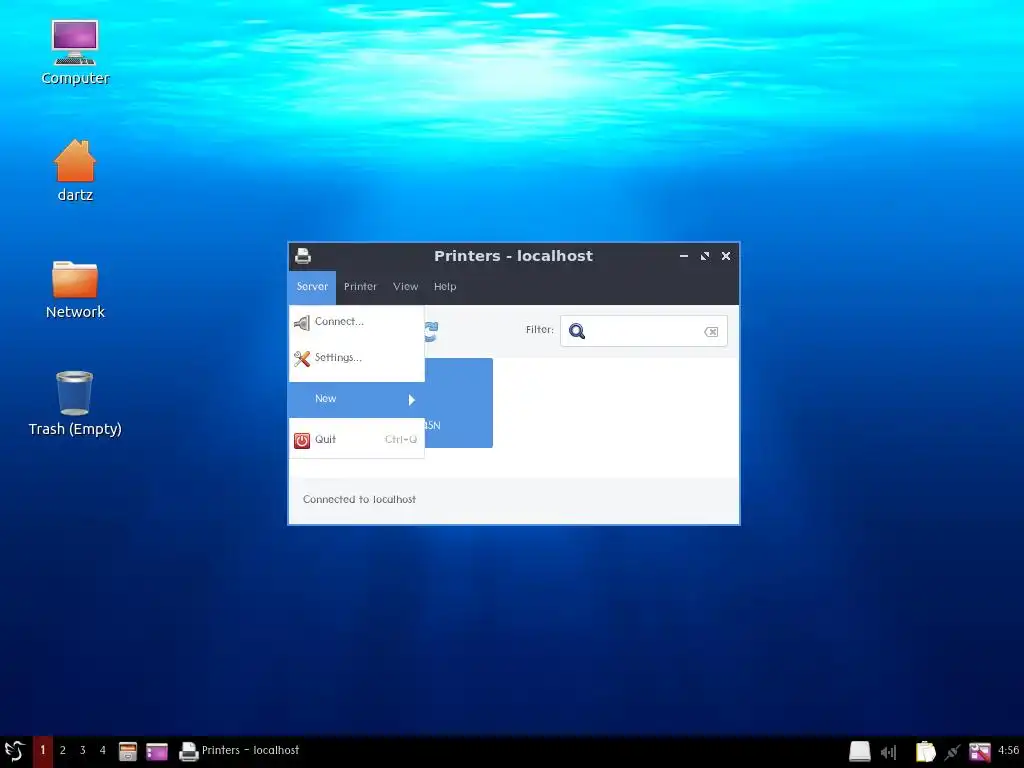Choose Settings... from the Server menu

point(357,358)
